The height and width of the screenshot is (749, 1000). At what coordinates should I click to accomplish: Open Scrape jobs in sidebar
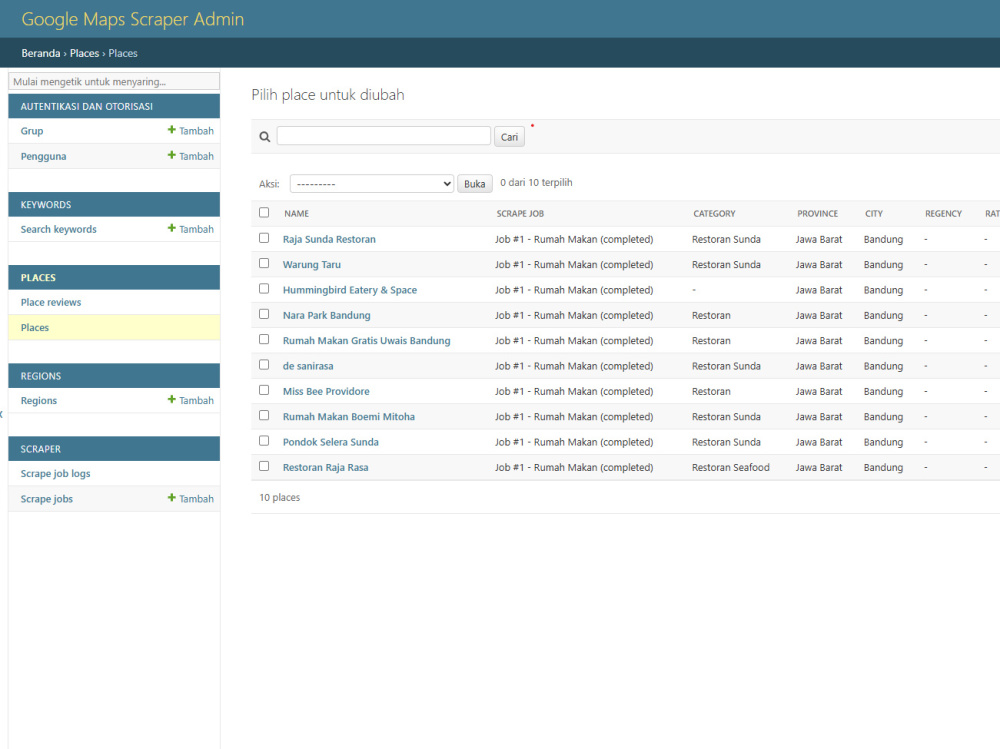47,499
